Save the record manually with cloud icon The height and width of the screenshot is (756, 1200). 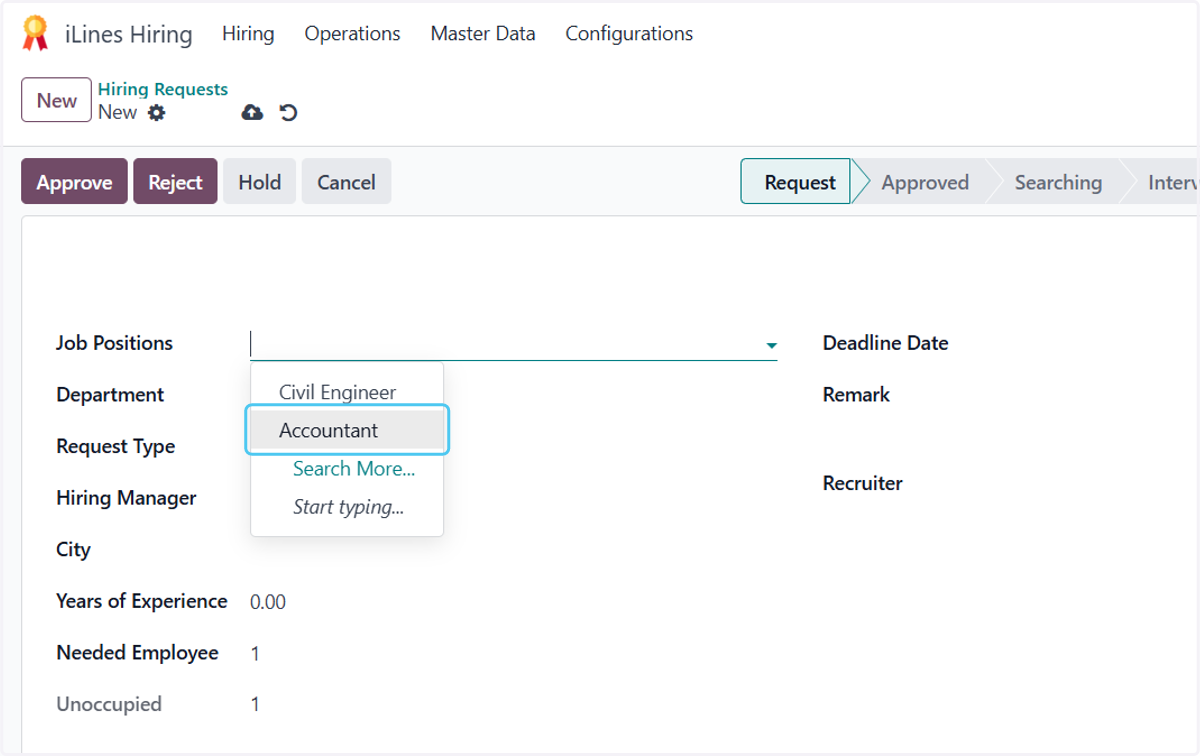point(252,113)
